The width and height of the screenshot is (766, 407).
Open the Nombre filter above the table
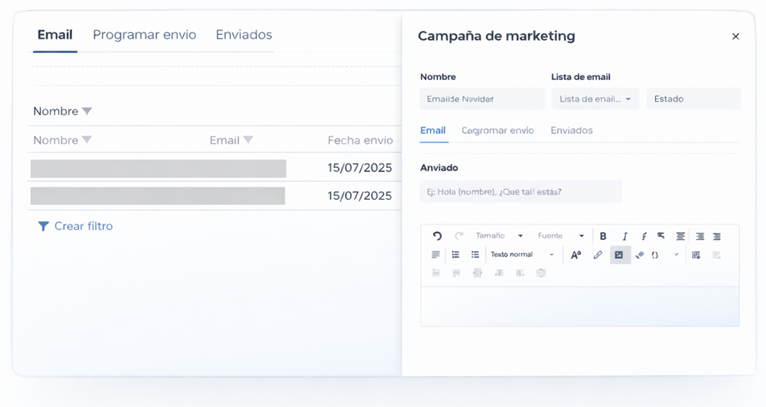pyautogui.click(x=62, y=111)
